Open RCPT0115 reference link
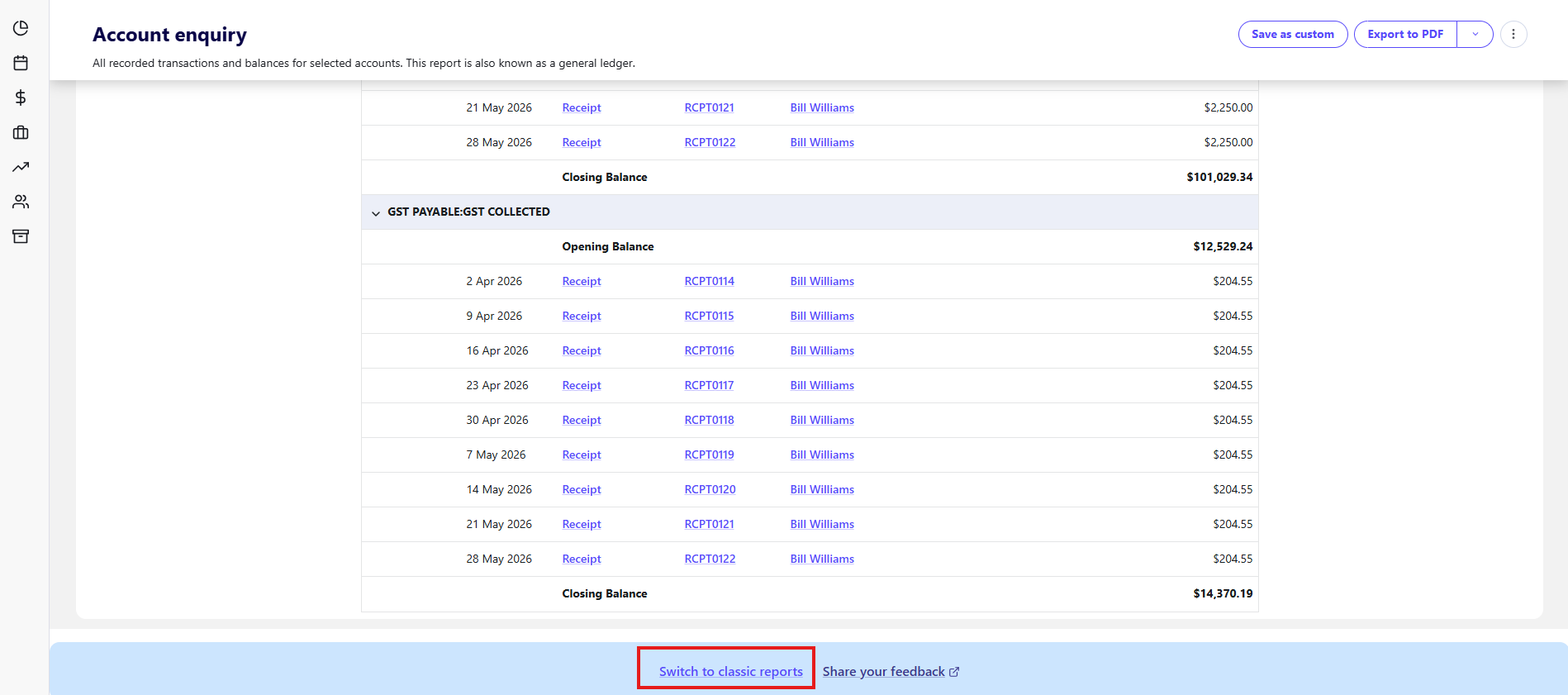 (x=709, y=316)
